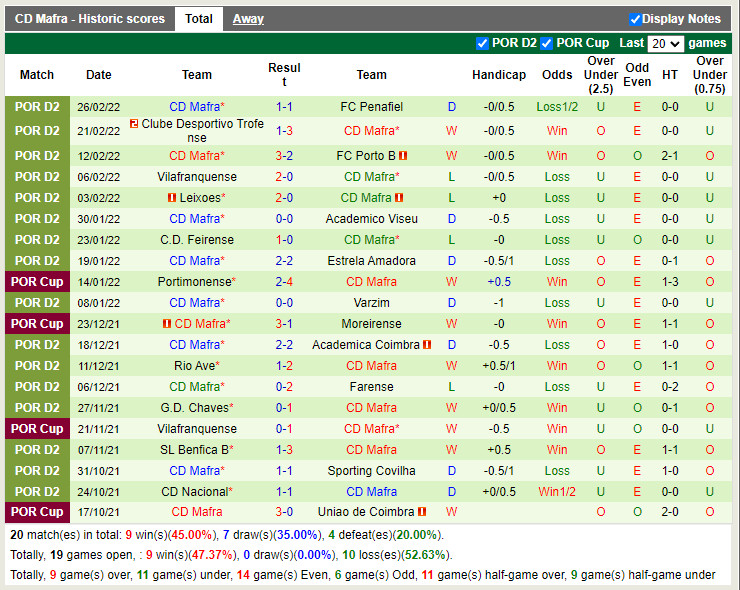Viewport: 740px width, 590px height.
Task: Open G.D. Chaves team link
Action: pos(197,408)
